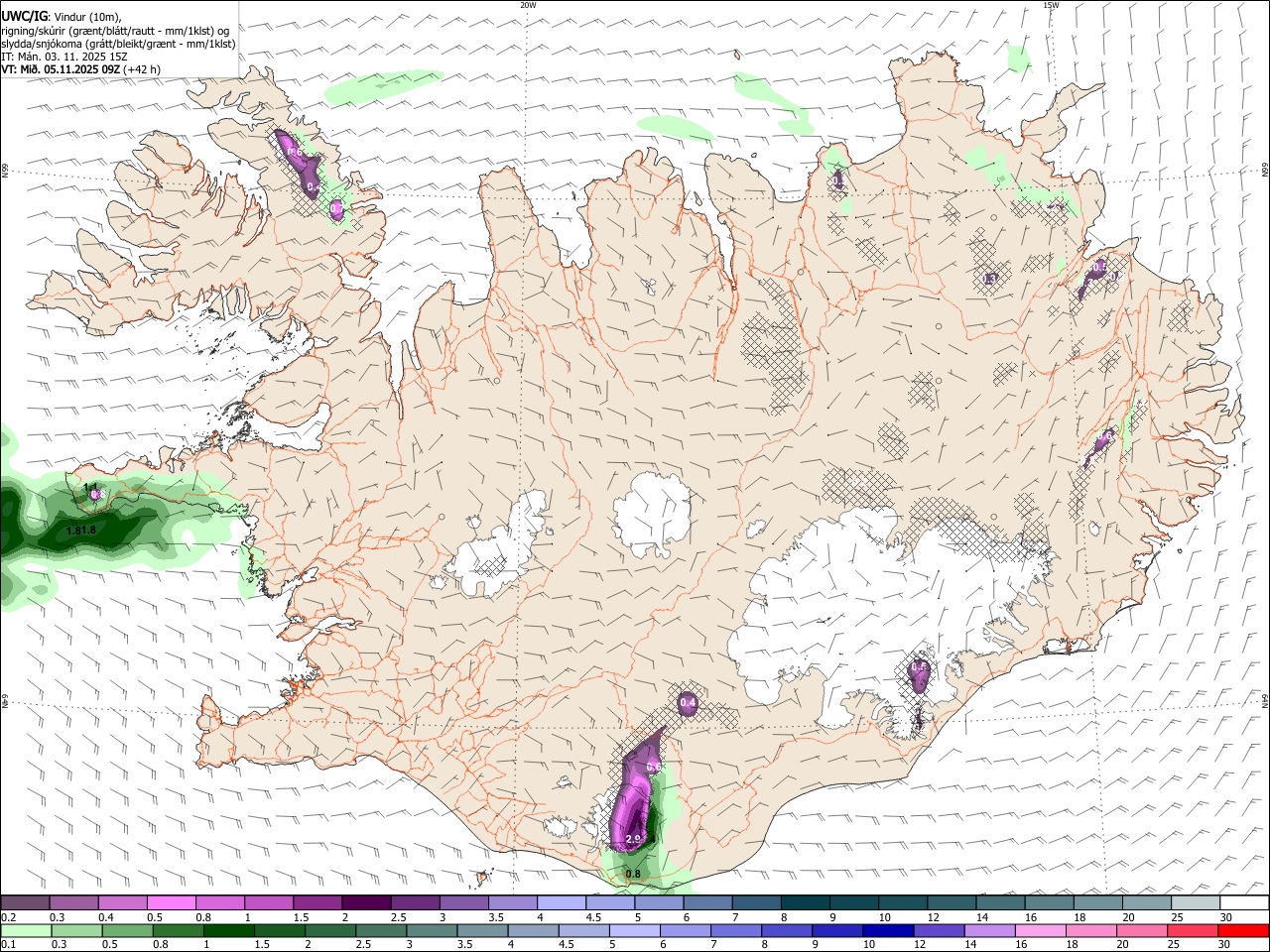Select the 5 light blue swatch in the rain scale
The height and width of the screenshot is (952, 1270).
point(635,931)
